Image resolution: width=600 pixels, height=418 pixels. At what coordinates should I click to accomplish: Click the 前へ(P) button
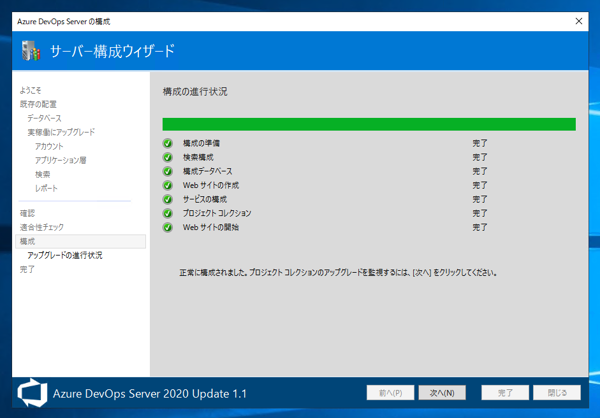point(390,393)
